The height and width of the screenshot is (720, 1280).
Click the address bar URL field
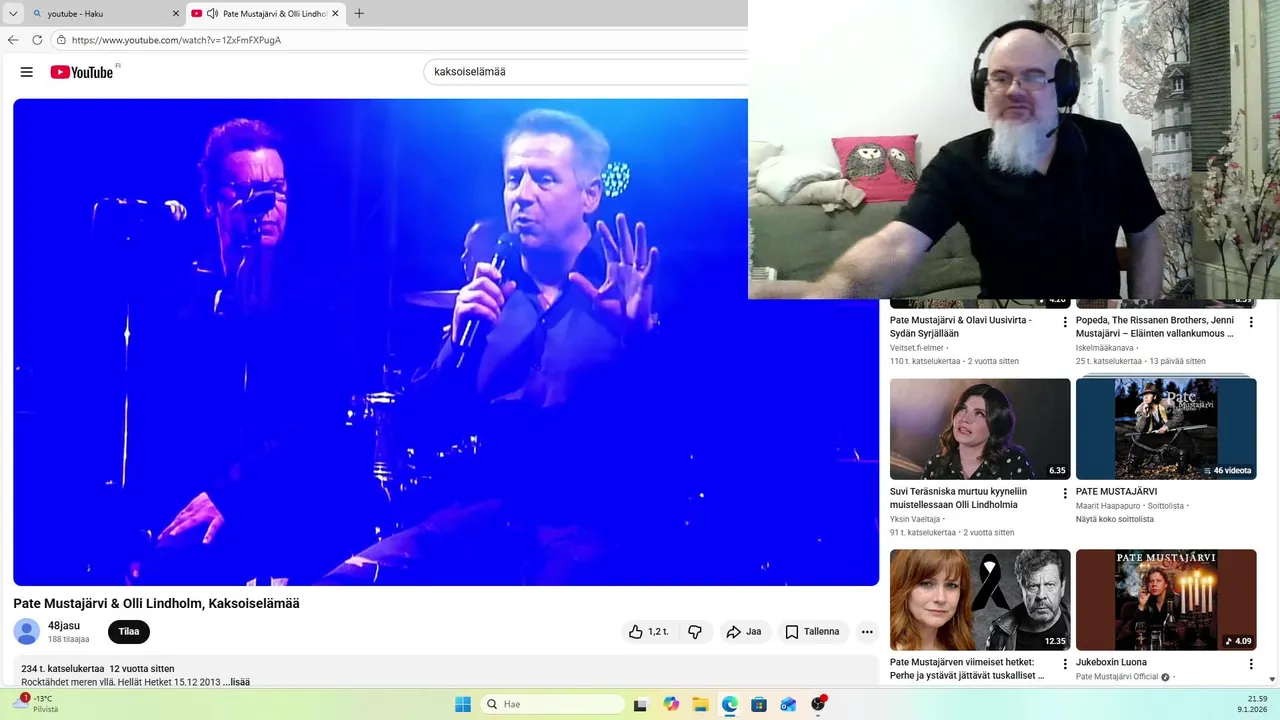(x=400, y=40)
